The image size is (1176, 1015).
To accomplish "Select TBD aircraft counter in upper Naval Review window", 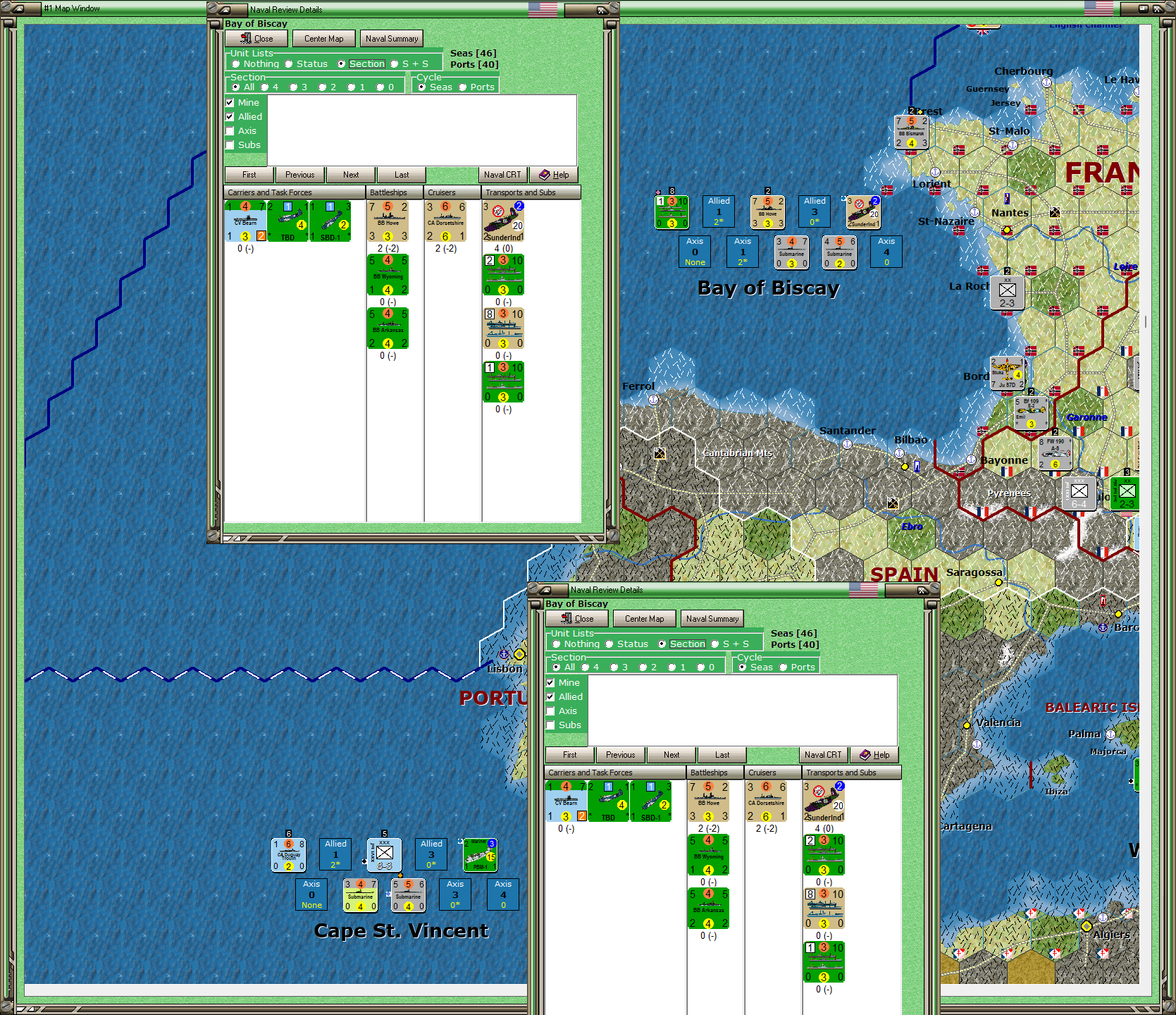I will tap(287, 221).
